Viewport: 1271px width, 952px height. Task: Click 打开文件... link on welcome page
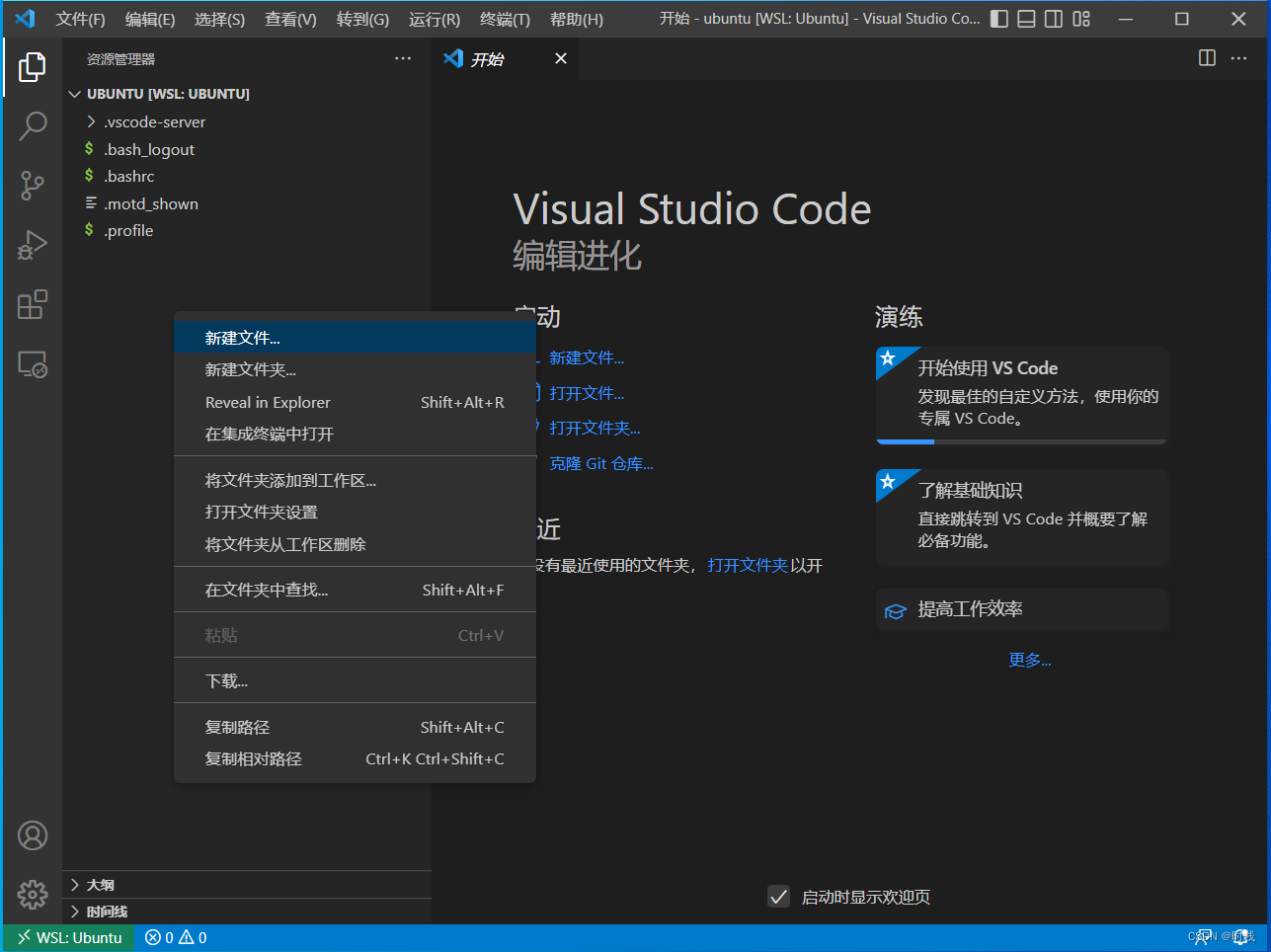587,393
